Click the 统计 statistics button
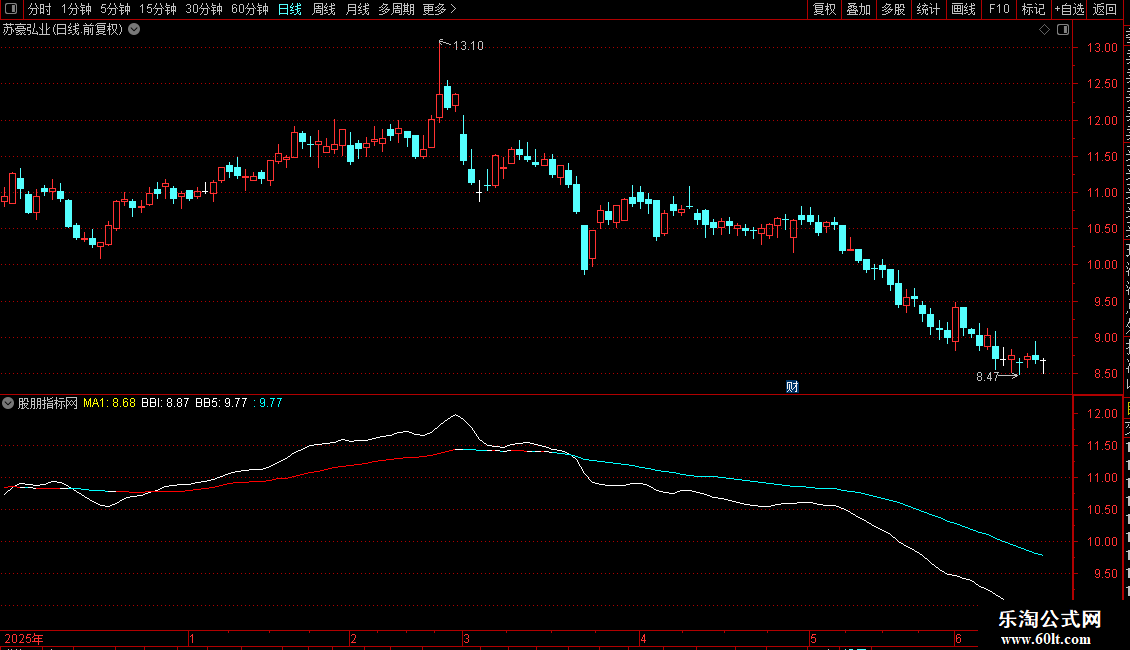The width and height of the screenshot is (1130, 650). 928,9
